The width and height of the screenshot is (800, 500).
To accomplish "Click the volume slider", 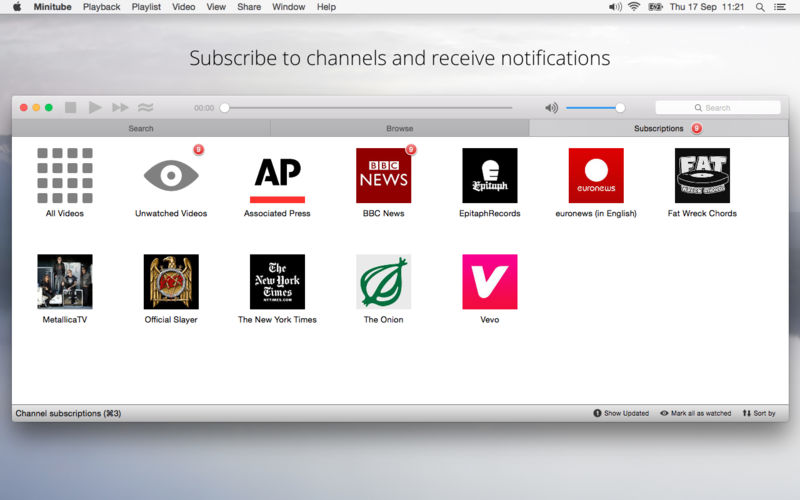I will (595, 108).
